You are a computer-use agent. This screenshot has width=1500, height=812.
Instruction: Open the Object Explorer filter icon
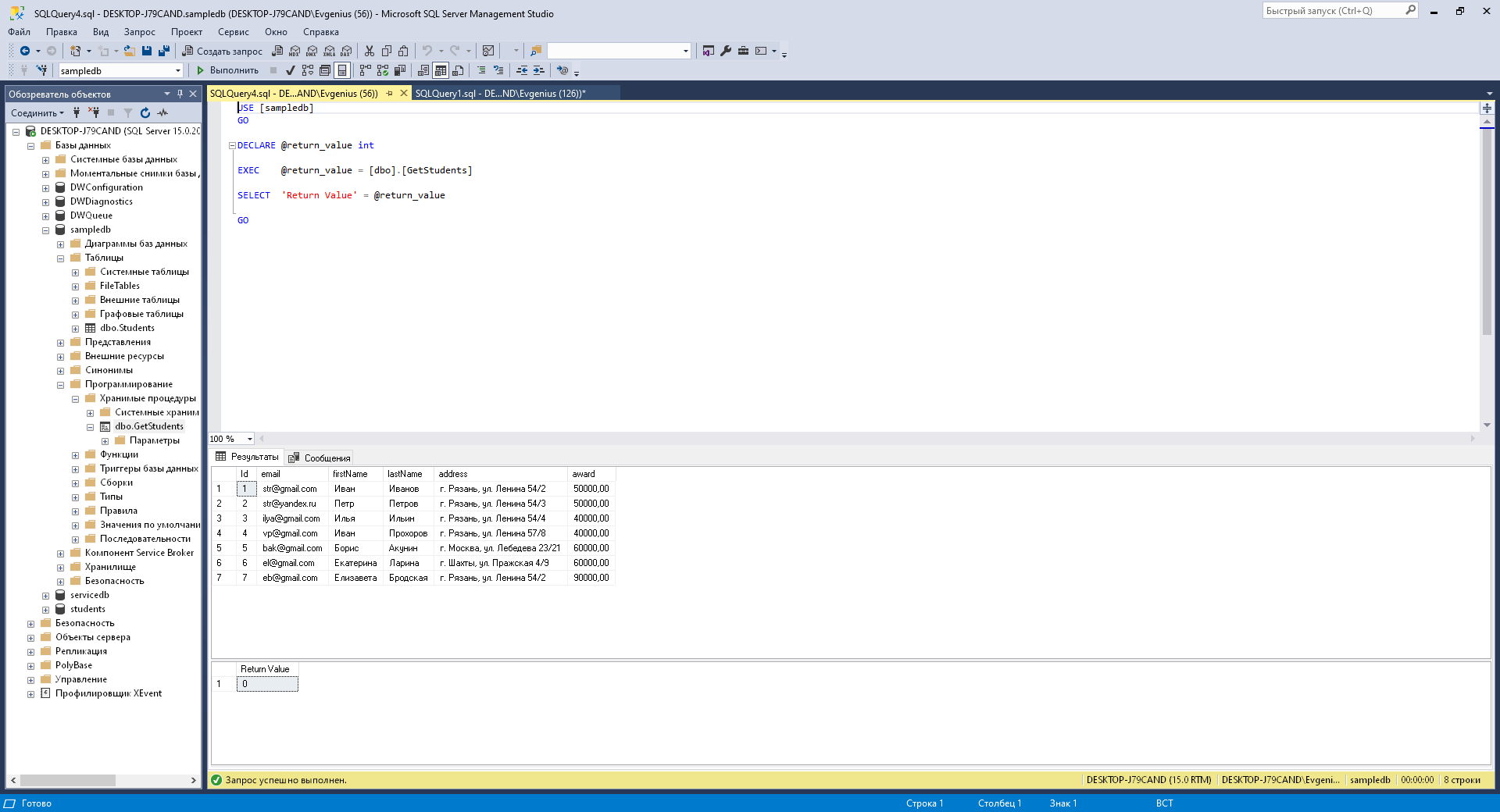pos(128,113)
